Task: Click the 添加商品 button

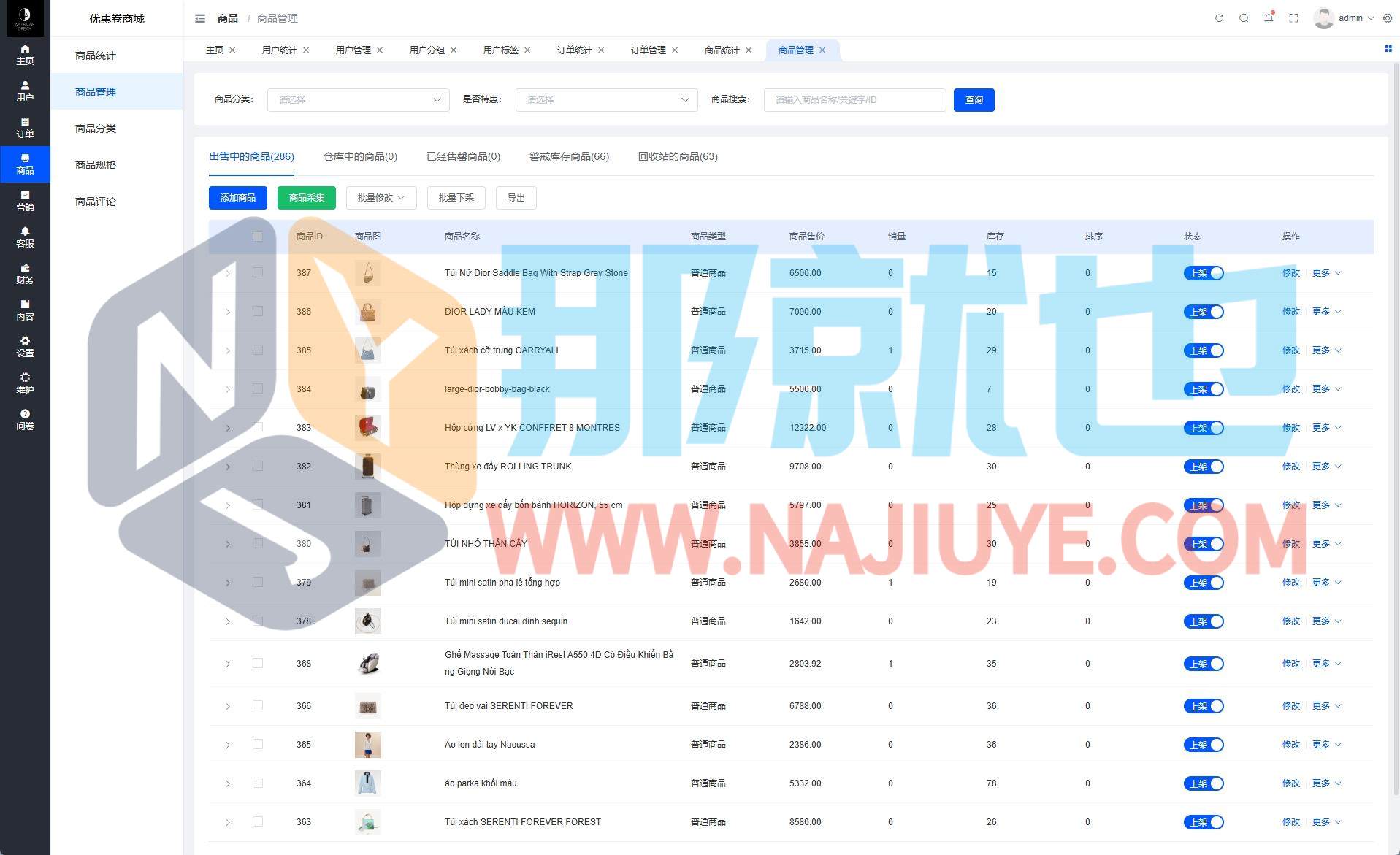Action: point(237,198)
